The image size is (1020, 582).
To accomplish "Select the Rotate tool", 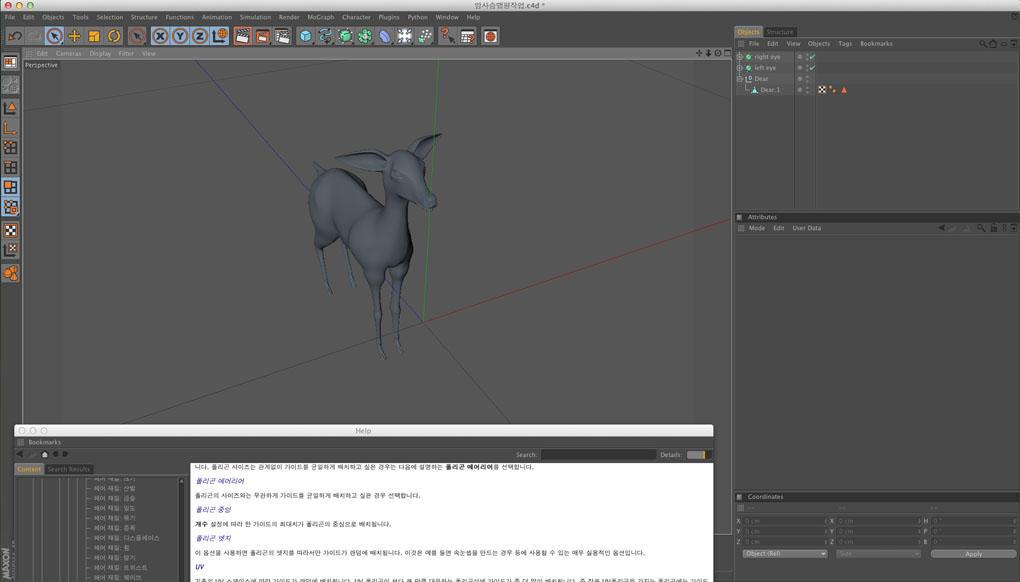I will (x=114, y=36).
